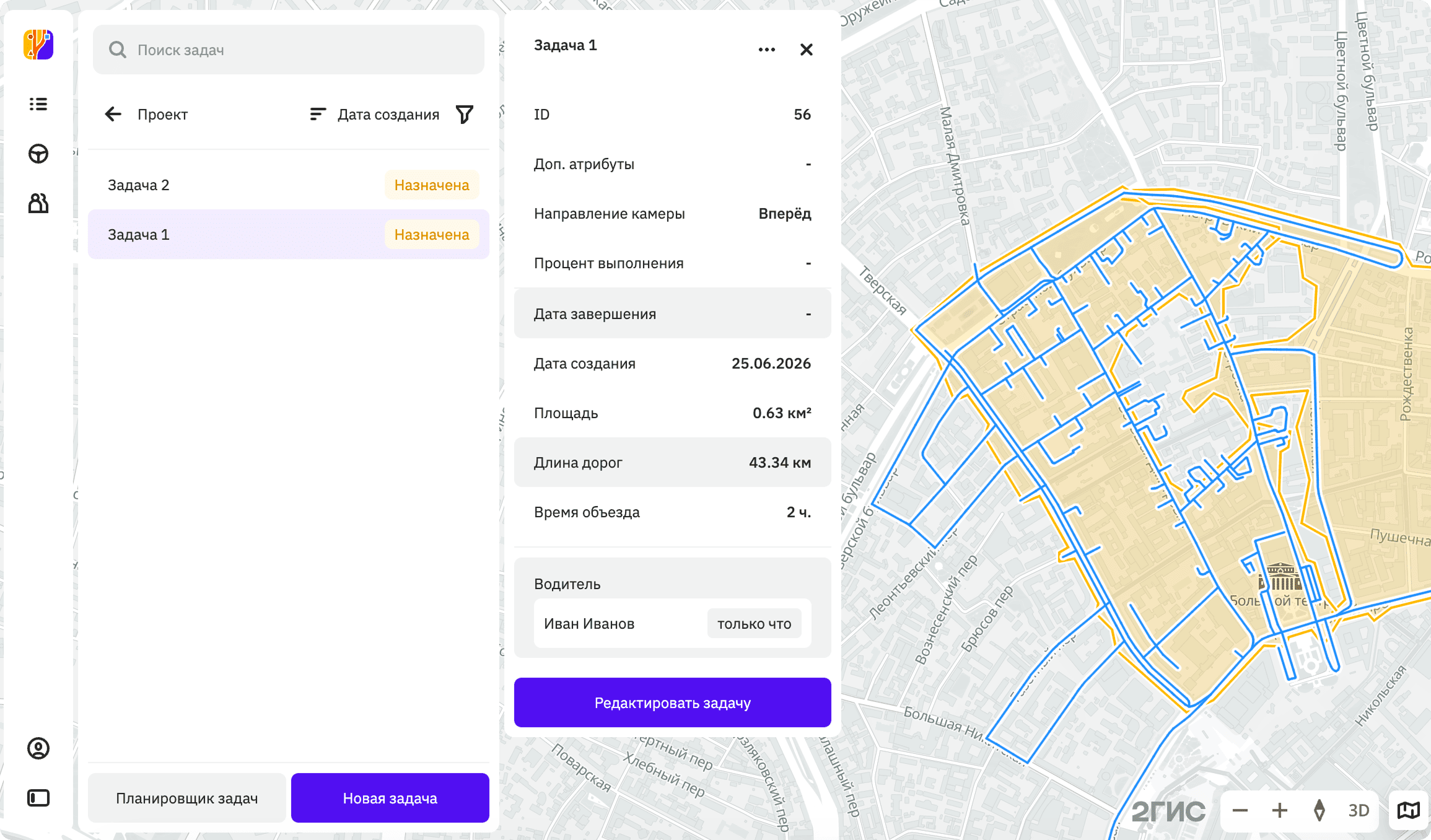Image resolution: width=1431 pixels, height=840 pixels.
Task: Click the Дата завершения row
Action: (673, 313)
